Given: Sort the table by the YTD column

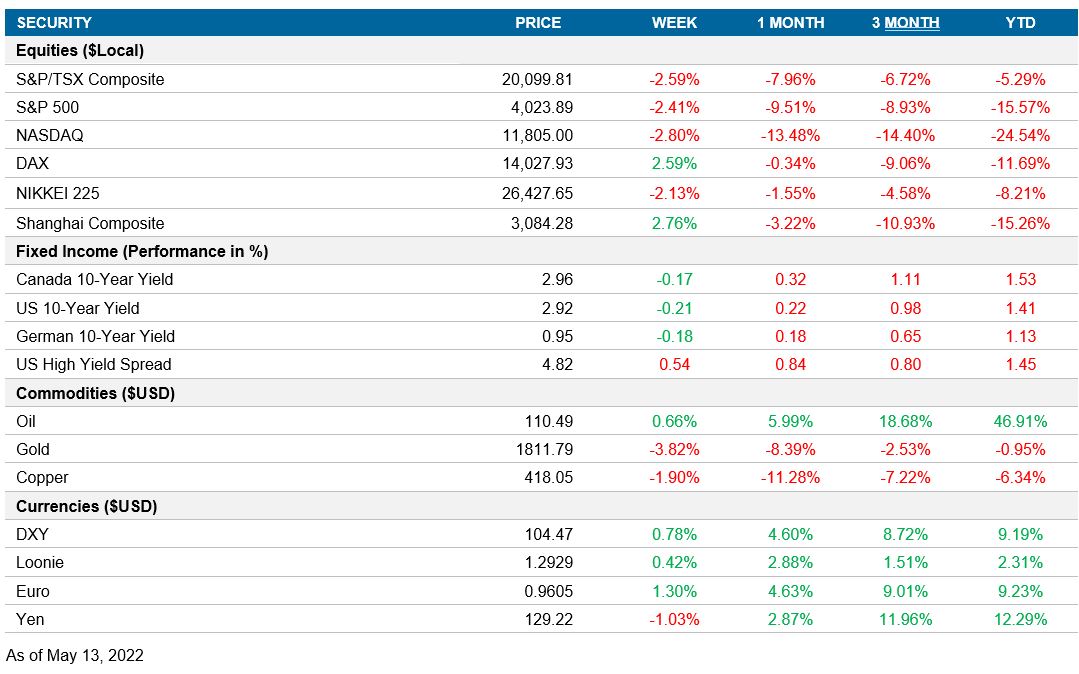Looking at the screenshot, I should [x=1021, y=22].
